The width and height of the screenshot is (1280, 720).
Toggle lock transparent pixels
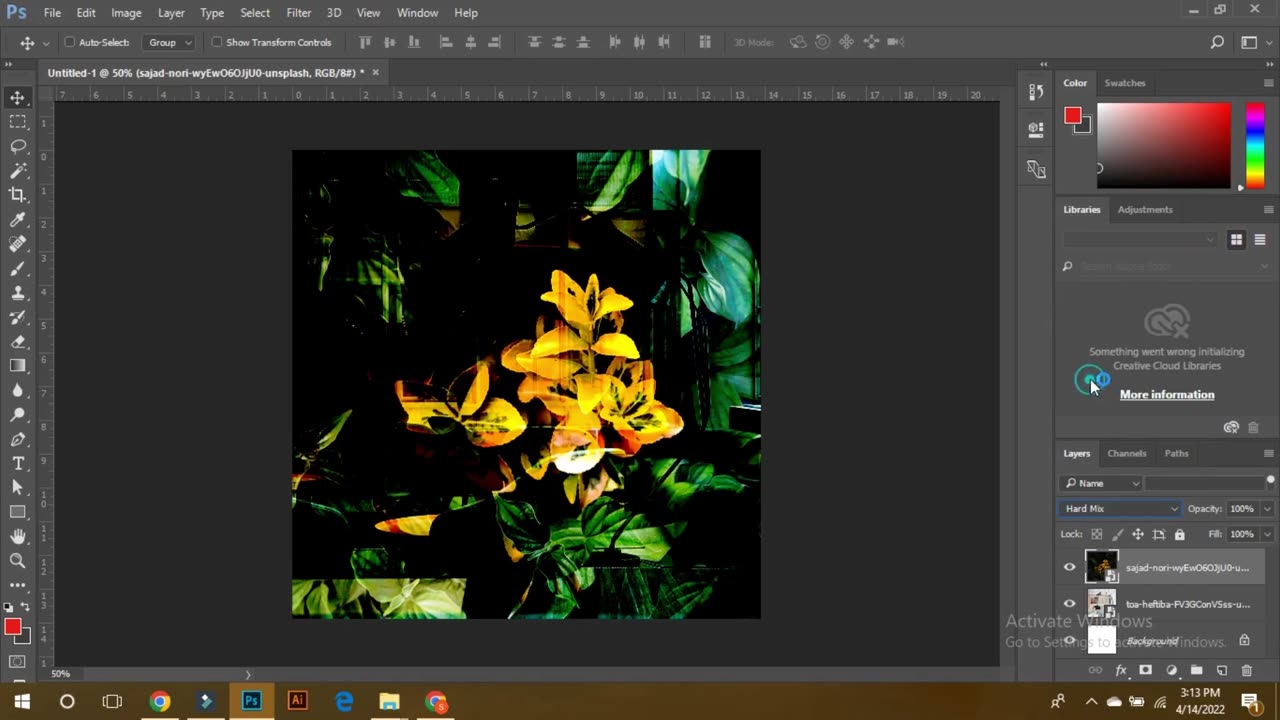[1097, 535]
